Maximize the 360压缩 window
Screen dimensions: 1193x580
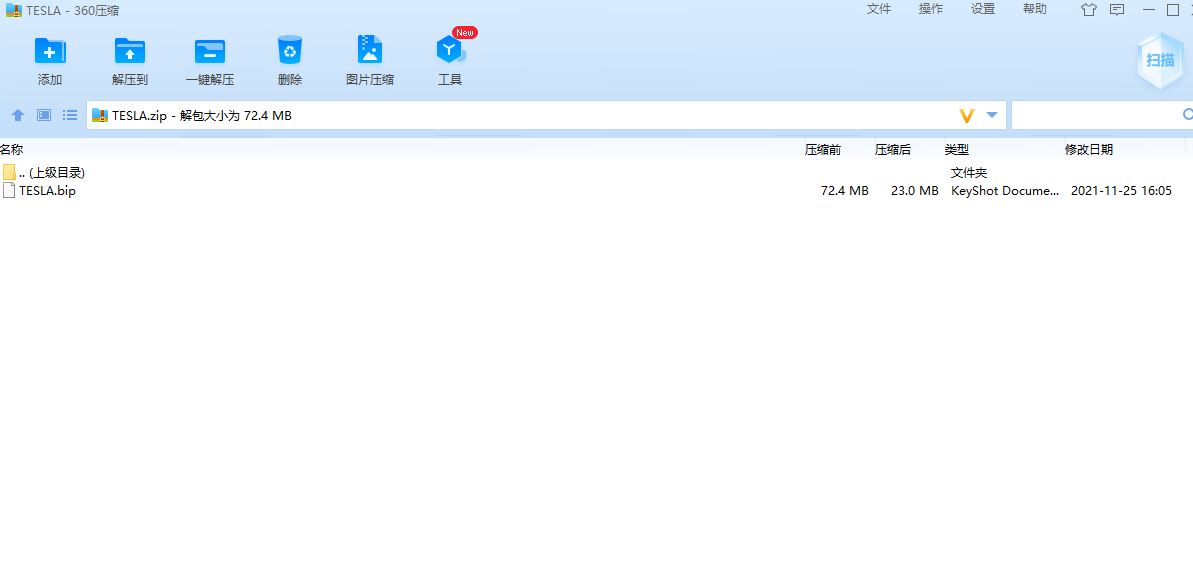click(x=1172, y=10)
